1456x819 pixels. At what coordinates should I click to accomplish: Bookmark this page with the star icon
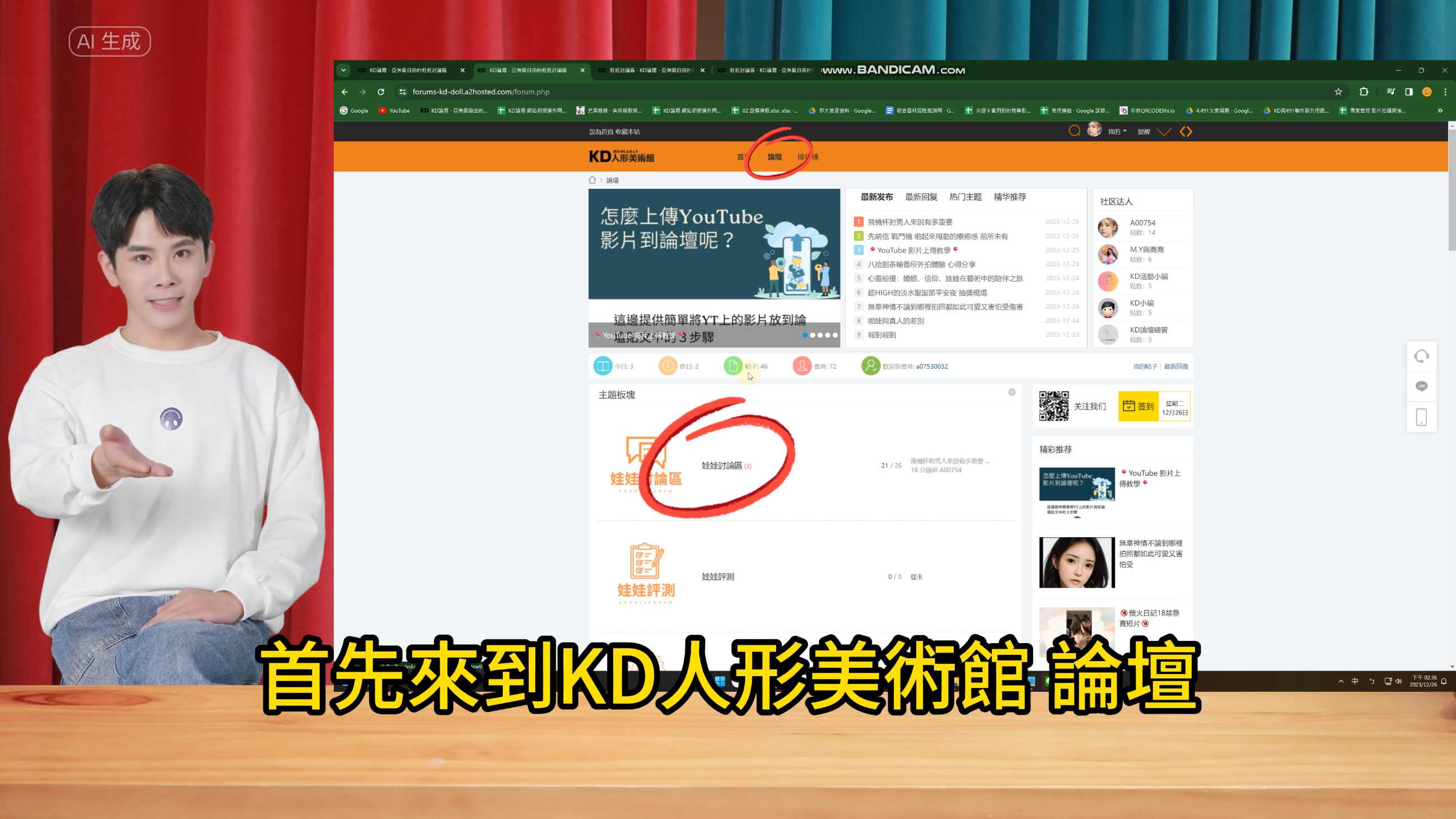click(1338, 91)
